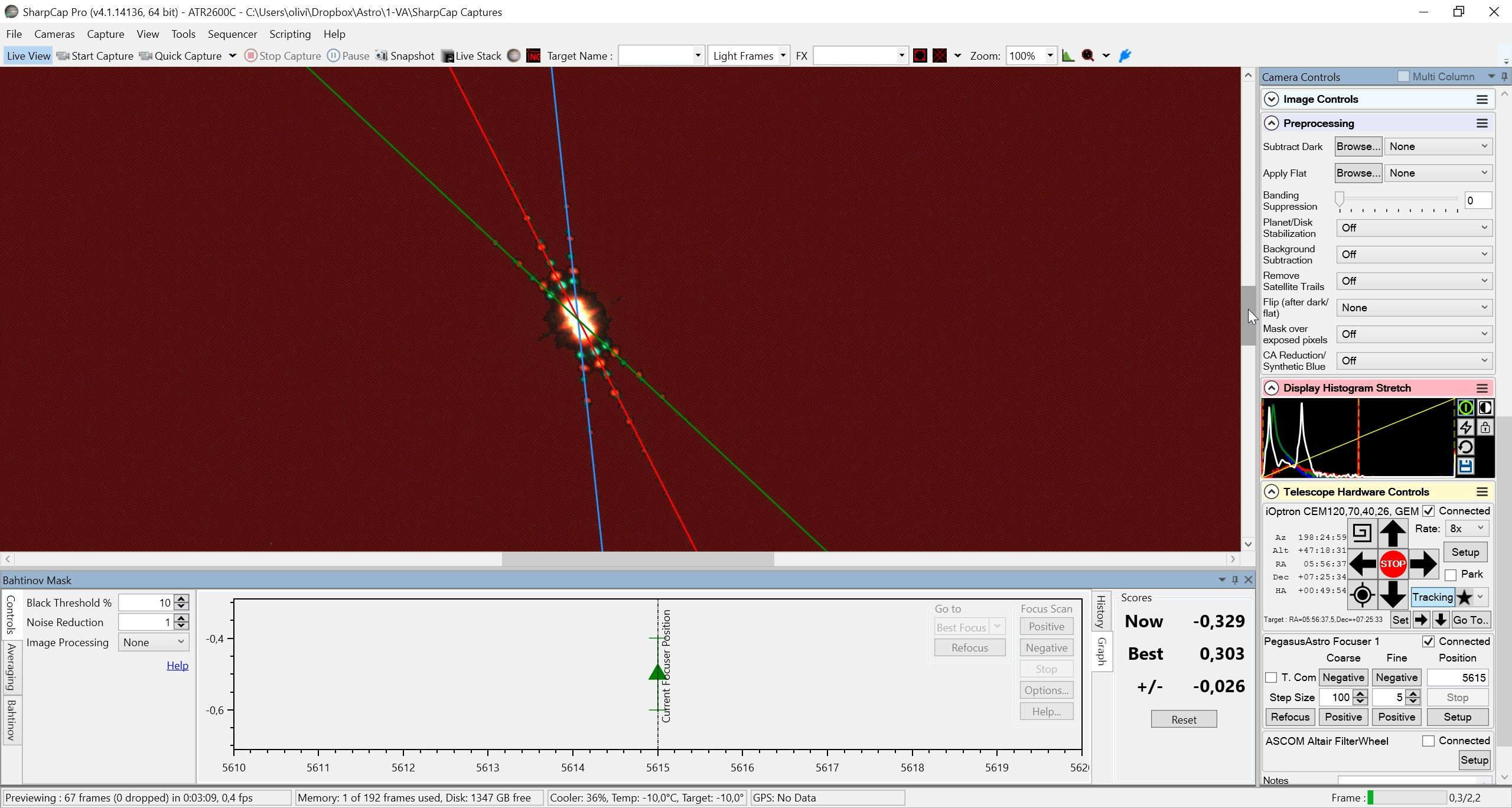Switch to the Averaging side tab
The width and height of the screenshot is (1512, 808).
tap(11, 667)
